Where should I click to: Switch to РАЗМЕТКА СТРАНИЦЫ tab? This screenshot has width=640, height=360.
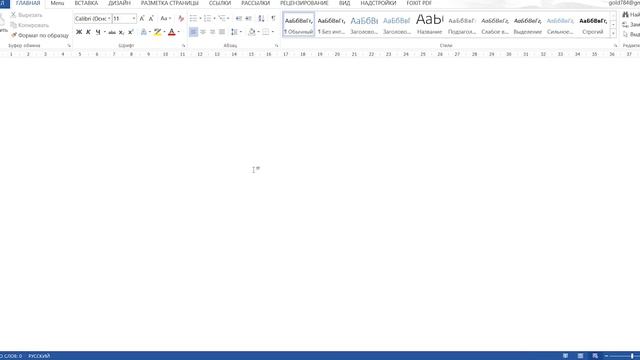tap(170, 3)
